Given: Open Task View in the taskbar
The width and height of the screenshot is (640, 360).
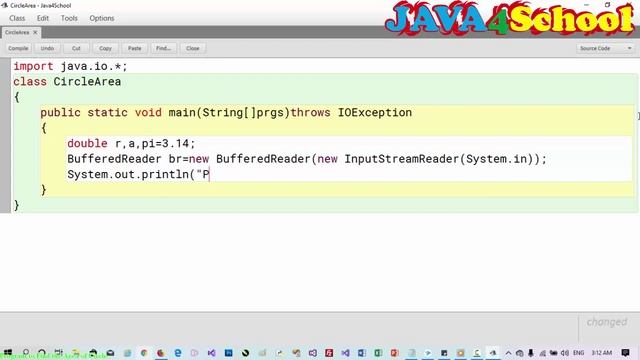Looking at the screenshot, I should [x=58, y=352].
